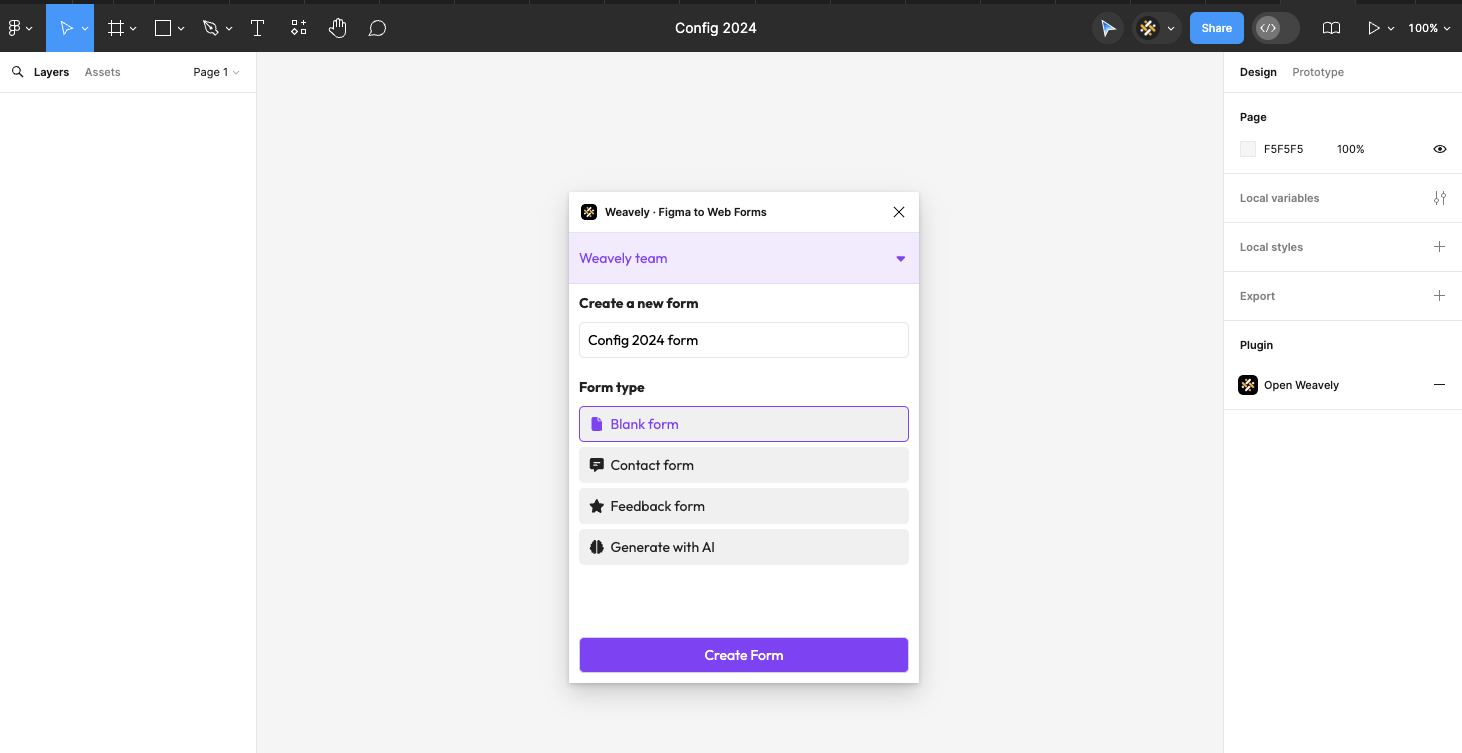This screenshot has width=1462, height=753.
Task: Open the library book icon
Action: click(1331, 28)
